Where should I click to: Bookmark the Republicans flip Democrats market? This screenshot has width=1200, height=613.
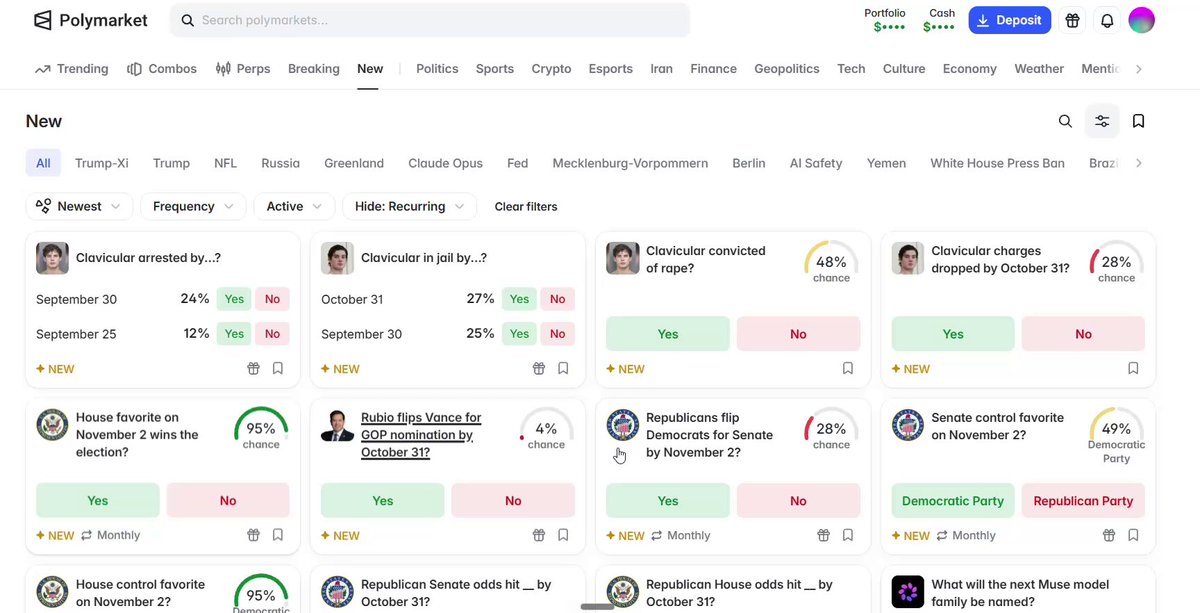tap(848, 535)
